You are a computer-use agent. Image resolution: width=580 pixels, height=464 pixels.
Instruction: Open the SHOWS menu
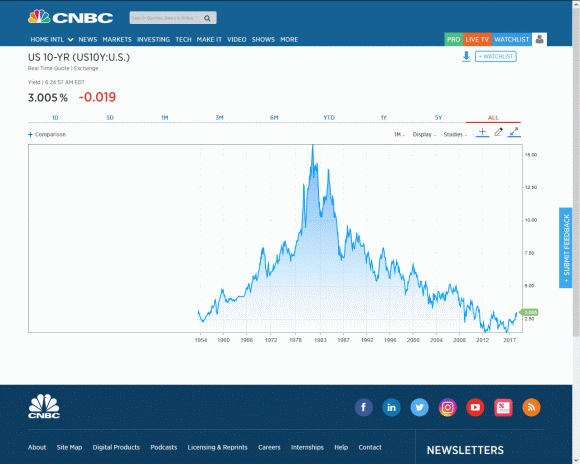pyautogui.click(x=263, y=40)
